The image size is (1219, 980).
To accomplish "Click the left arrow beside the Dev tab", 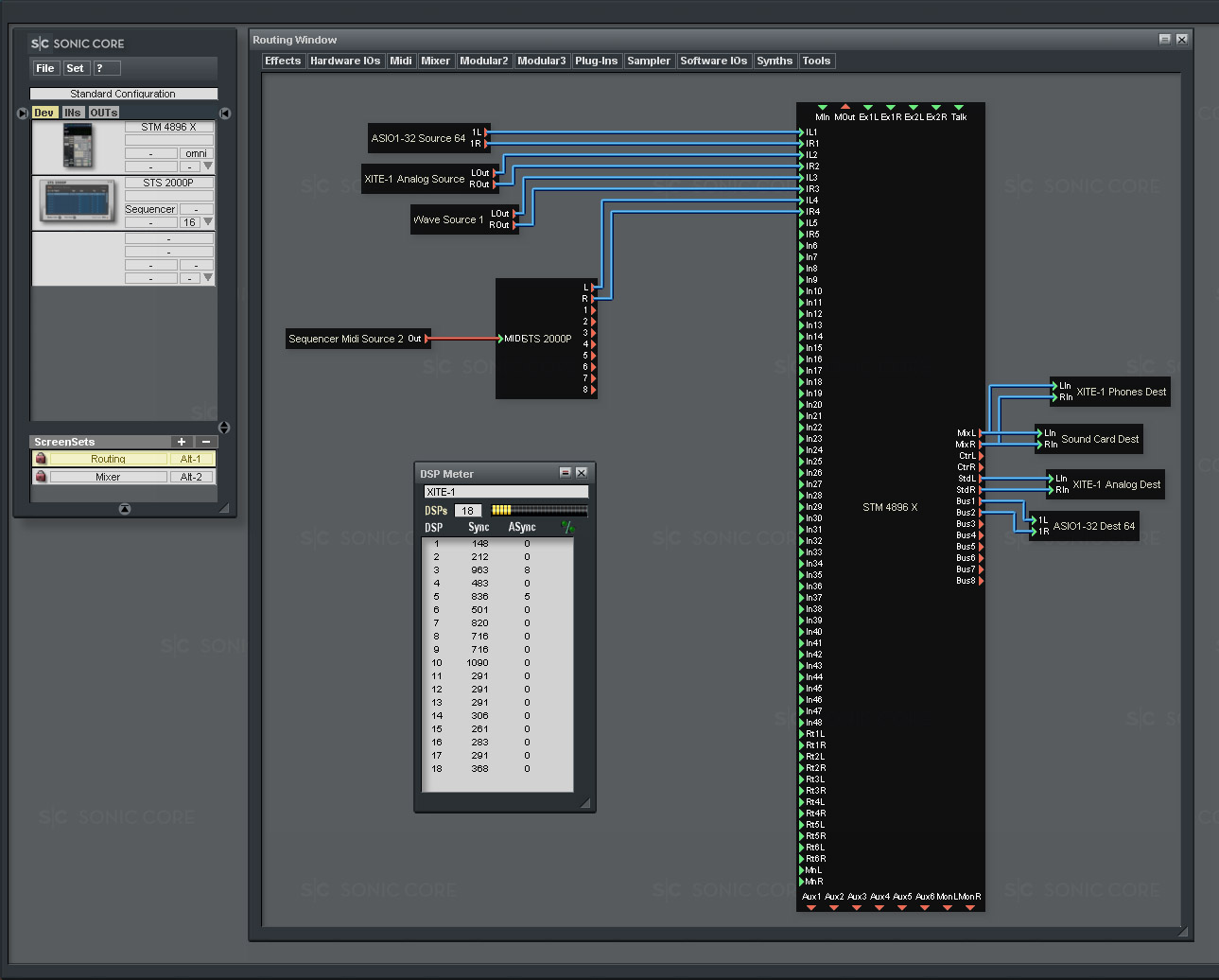I will tap(23, 113).
